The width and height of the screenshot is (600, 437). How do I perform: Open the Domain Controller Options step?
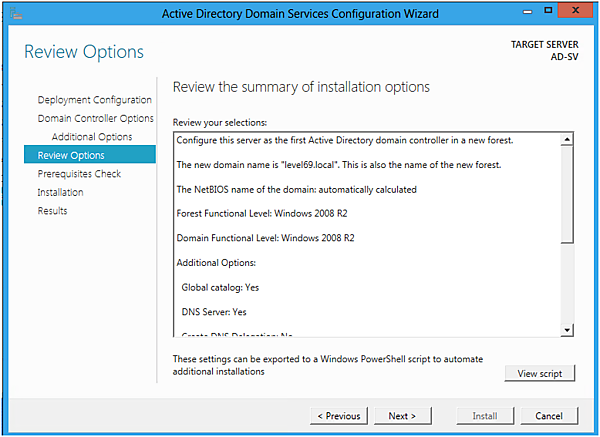pos(95,118)
